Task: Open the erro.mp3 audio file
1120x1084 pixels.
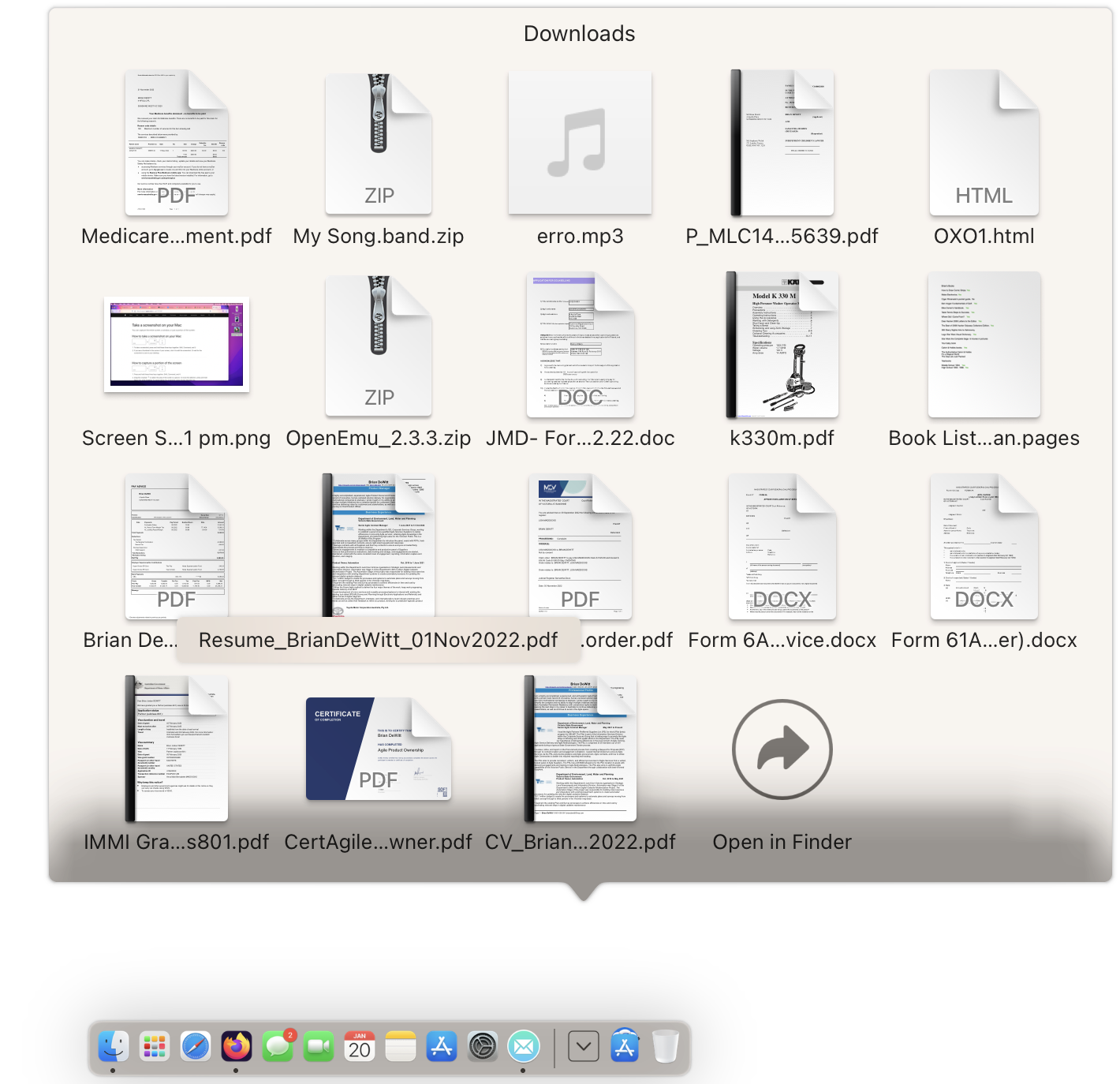Action: pyautogui.click(x=580, y=144)
